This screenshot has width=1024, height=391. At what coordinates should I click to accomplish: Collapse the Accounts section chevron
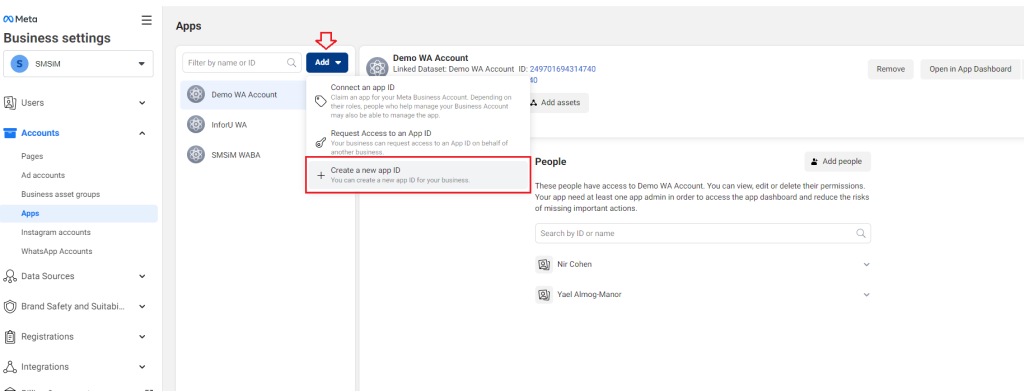142,133
